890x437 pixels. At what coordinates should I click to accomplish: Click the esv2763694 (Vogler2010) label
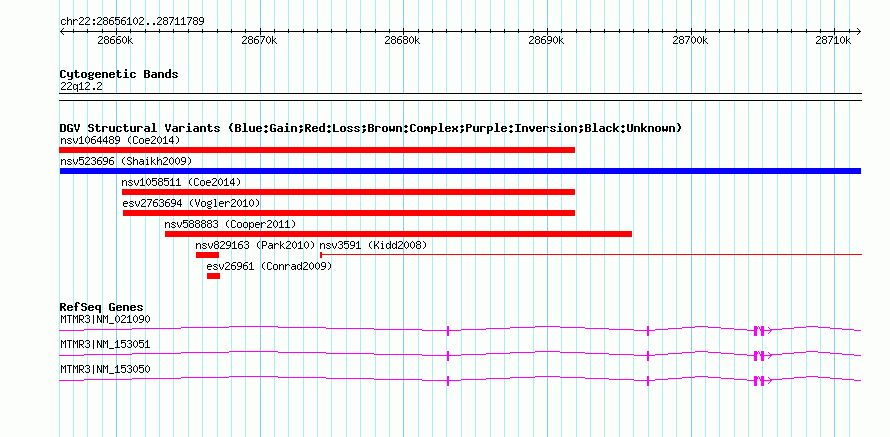[x=191, y=203]
